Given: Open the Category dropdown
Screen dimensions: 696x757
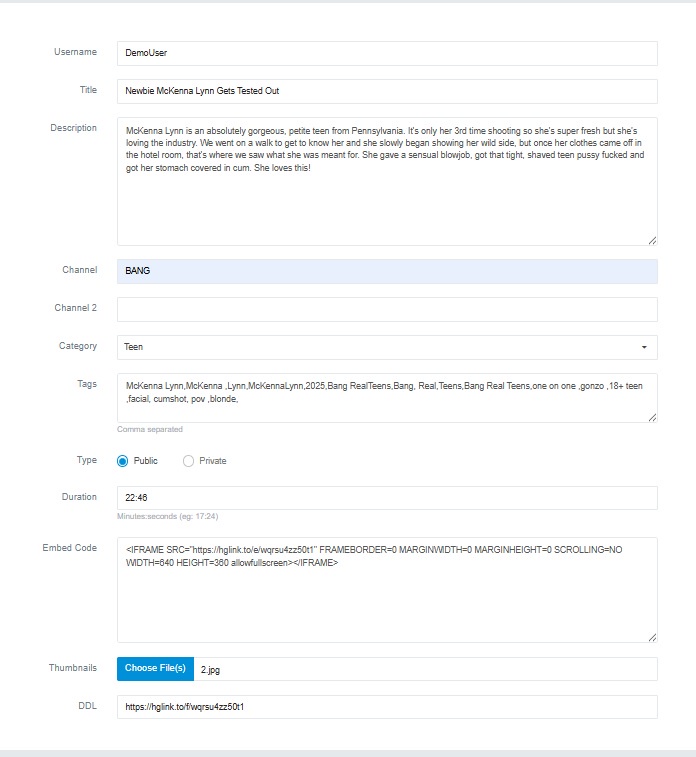Looking at the screenshot, I should pos(387,347).
